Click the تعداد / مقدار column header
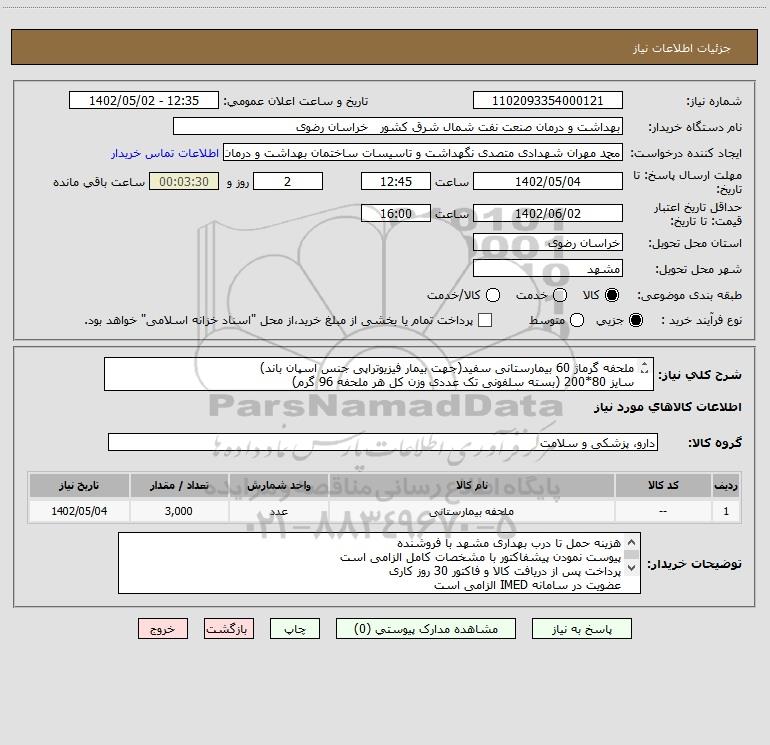 [179, 486]
